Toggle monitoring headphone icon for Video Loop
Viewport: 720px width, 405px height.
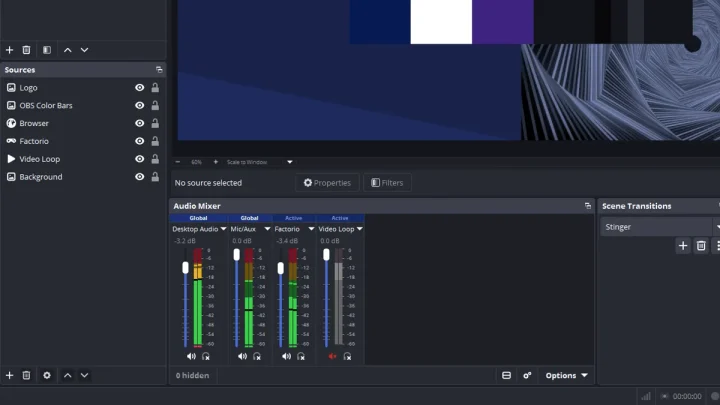[x=347, y=356]
